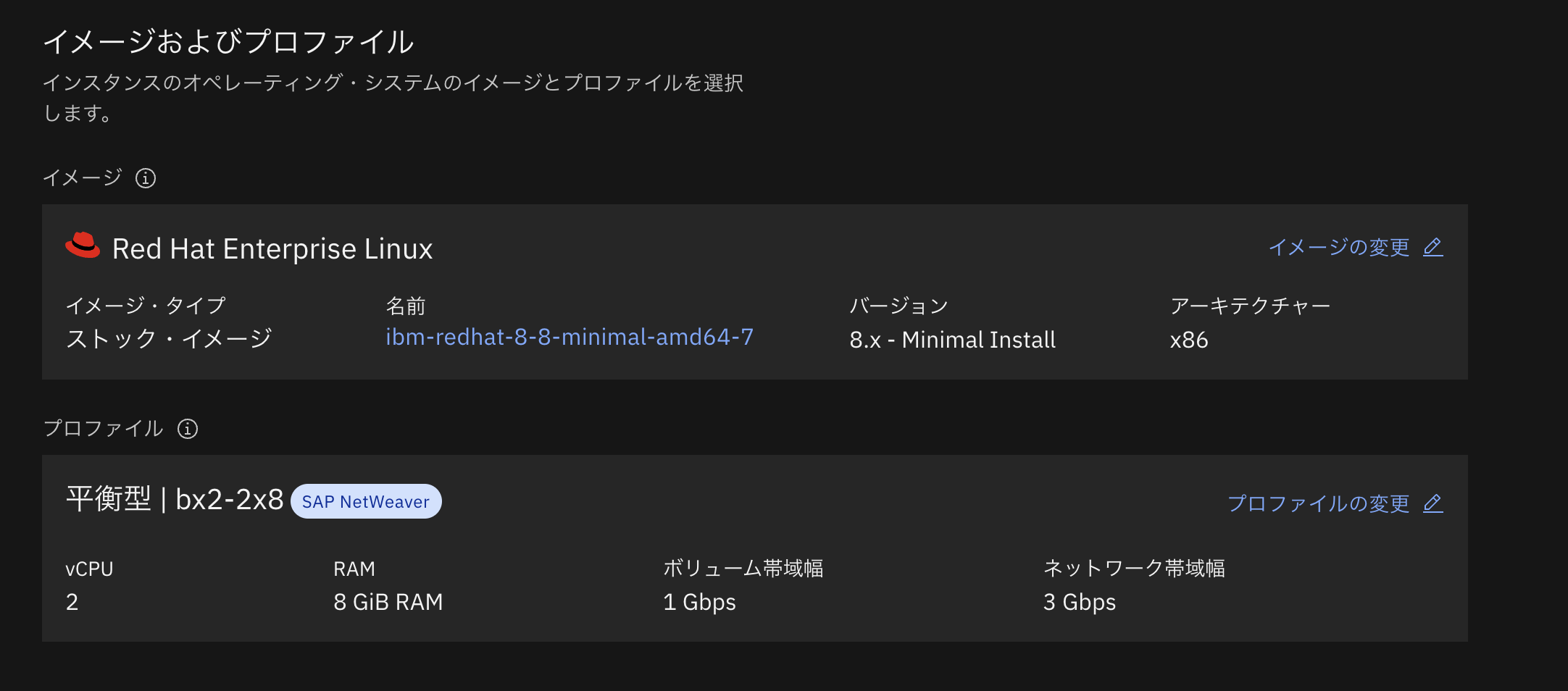Click the x86 architecture value
1568x691 pixels.
point(1190,340)
